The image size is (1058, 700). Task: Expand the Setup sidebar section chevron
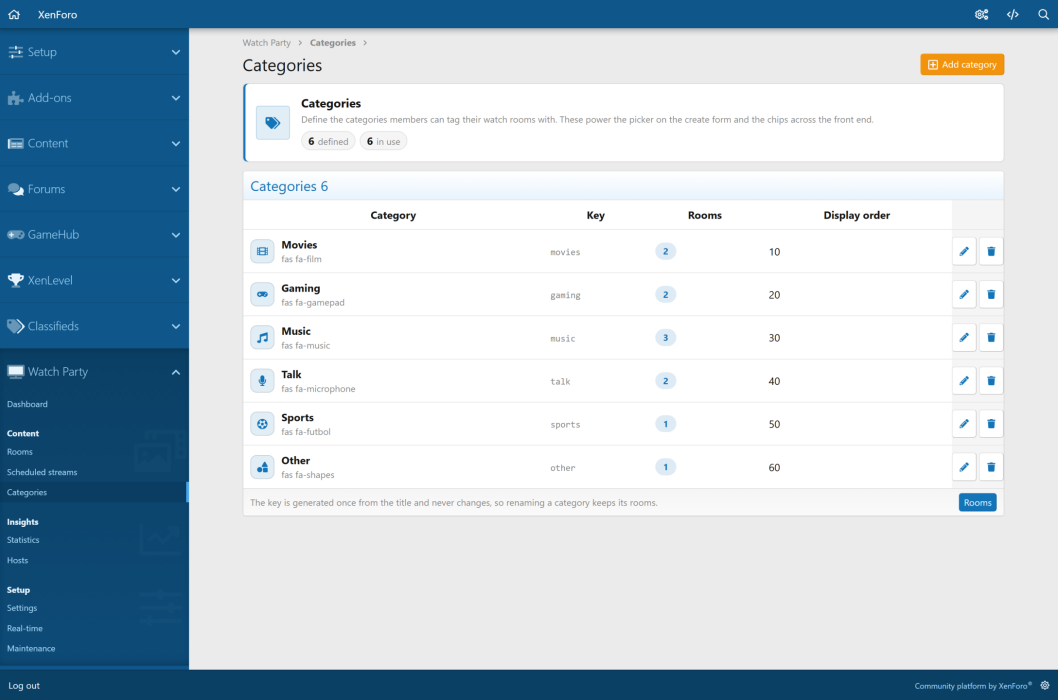tap(175, 52)
